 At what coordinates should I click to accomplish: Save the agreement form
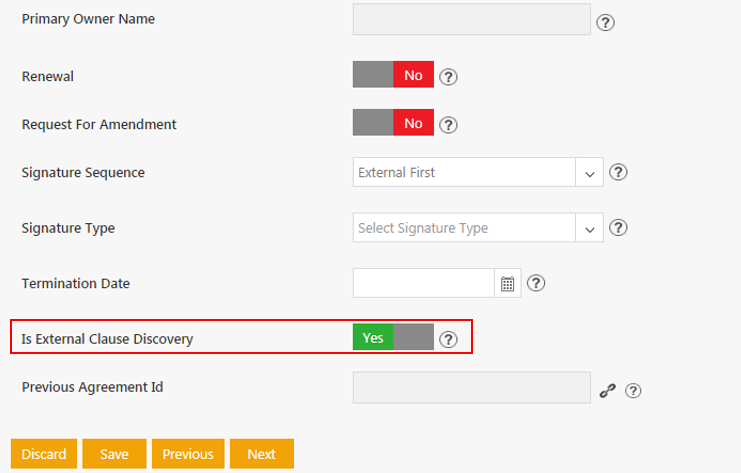(114, 454)
